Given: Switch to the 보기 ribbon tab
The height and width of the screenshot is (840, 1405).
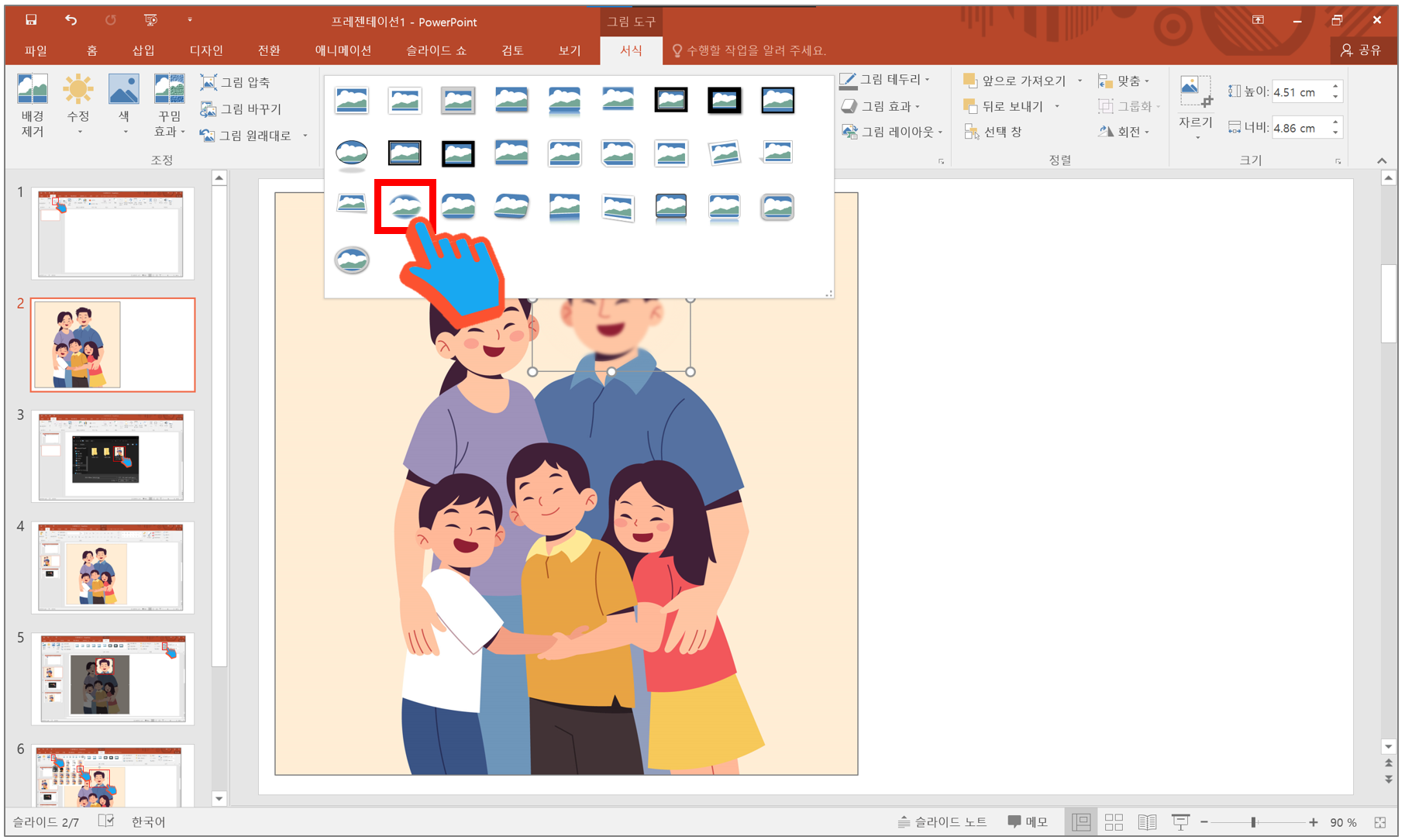Looking at the screenshot, I should pyautogui.click(x=570, y=50).
